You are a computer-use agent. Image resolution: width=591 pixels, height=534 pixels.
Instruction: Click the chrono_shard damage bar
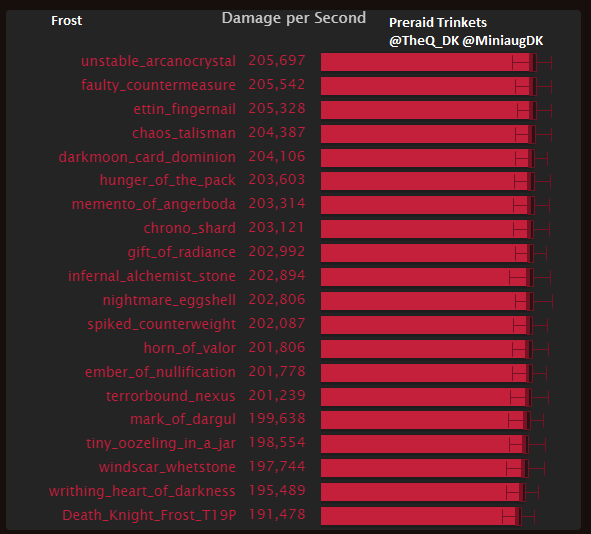(x=427, y=229)
